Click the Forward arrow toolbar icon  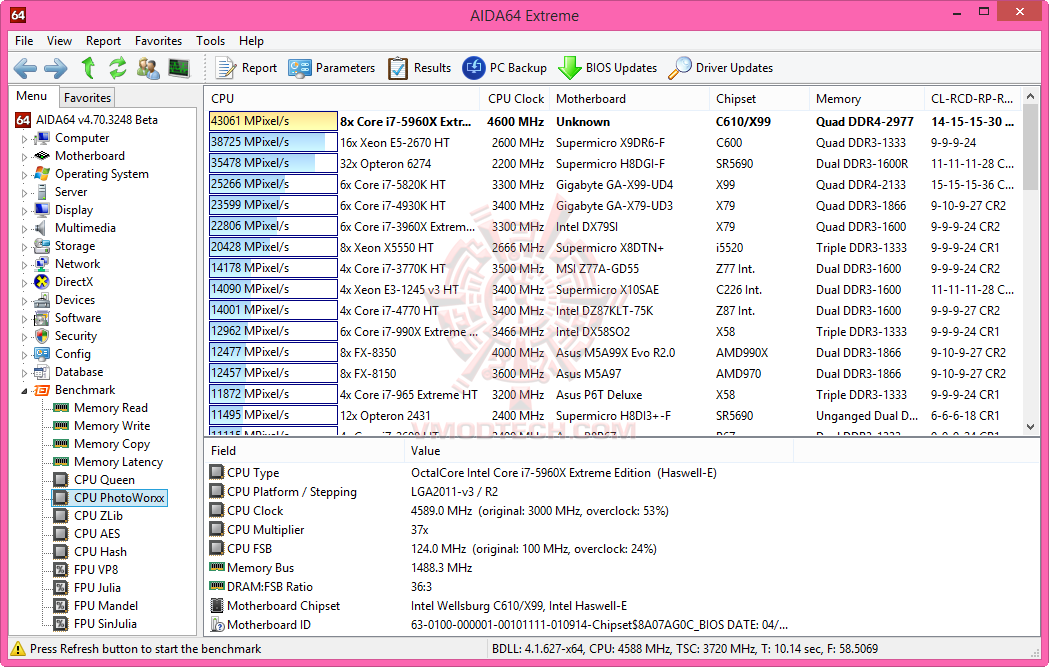click(56, 68)
